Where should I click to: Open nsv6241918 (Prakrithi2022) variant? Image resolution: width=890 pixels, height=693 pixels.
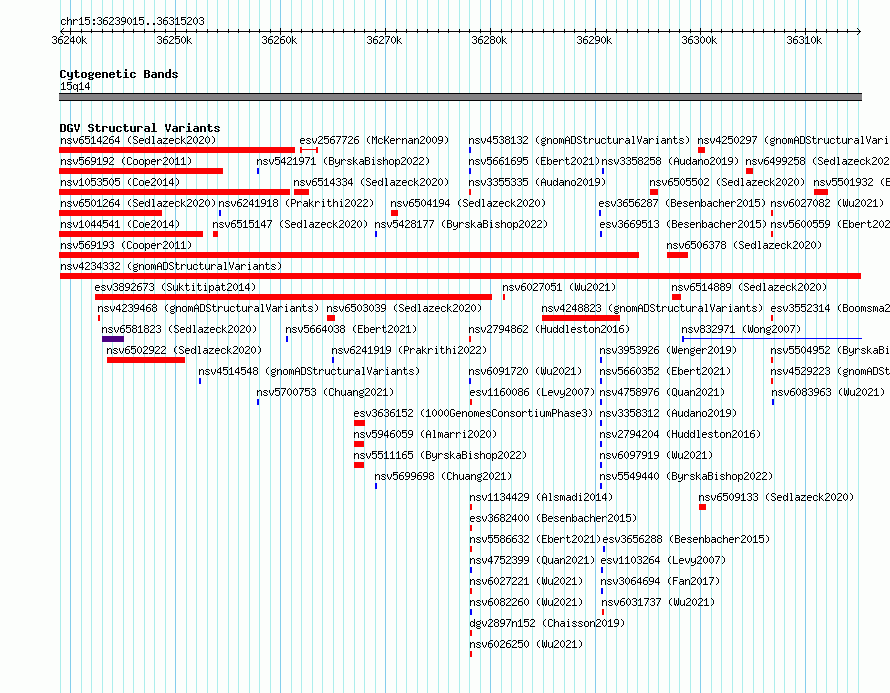(x=296, y=203)
